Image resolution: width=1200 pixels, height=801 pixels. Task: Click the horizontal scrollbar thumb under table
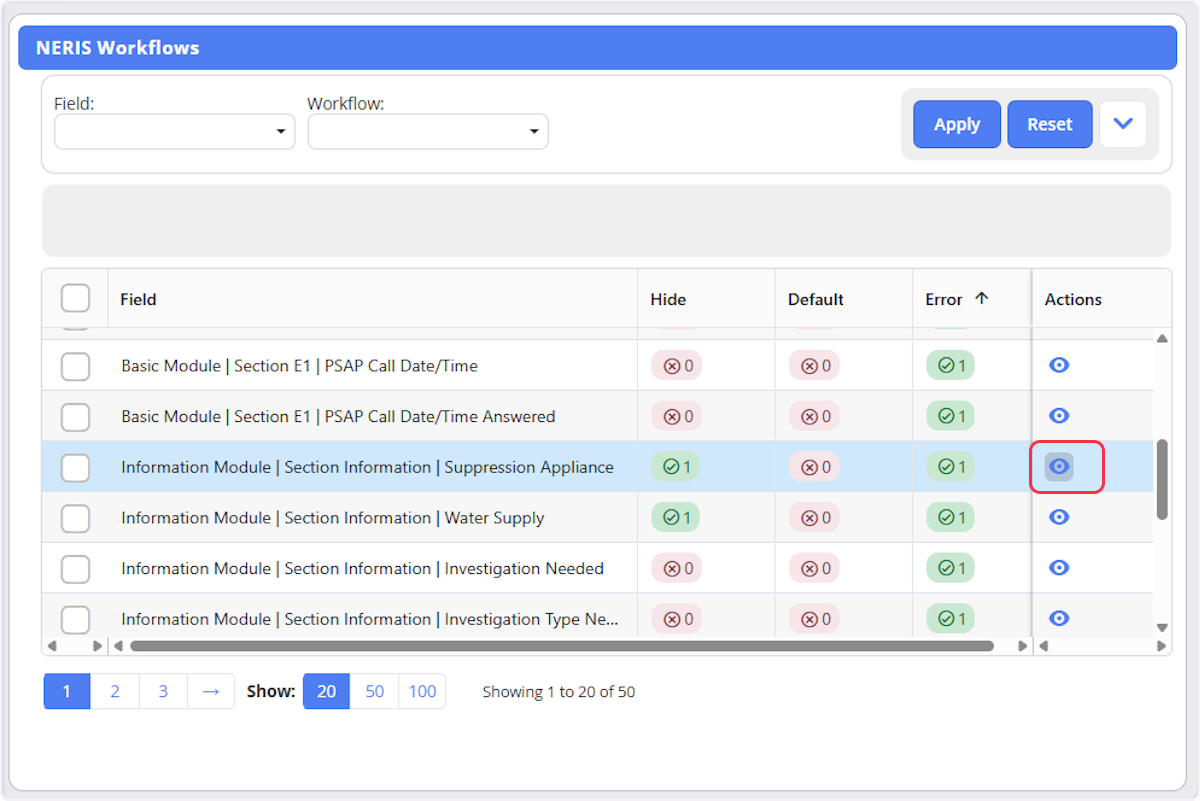(x=562, y=646)
